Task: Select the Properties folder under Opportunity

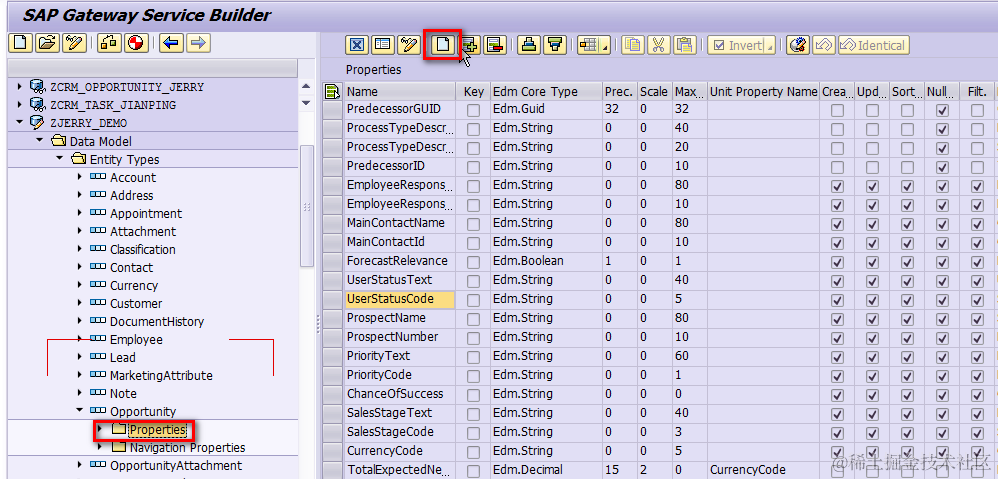Action: click(x=157, y=430)
